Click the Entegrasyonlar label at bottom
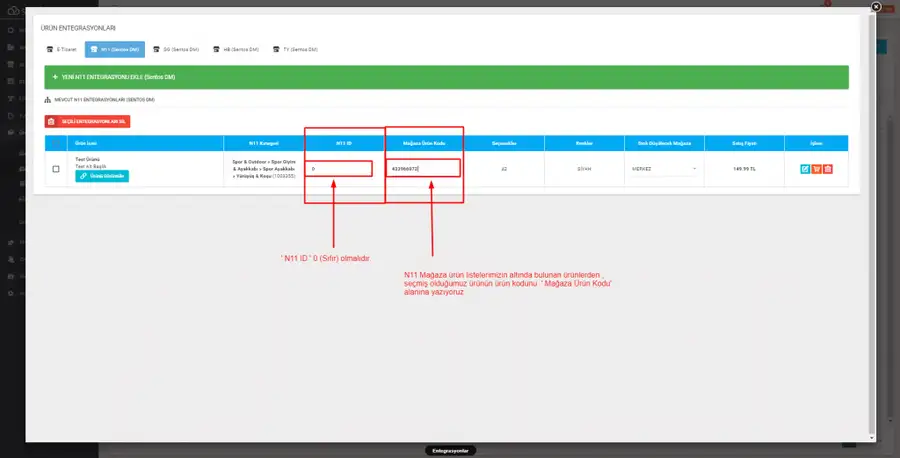Screen dimensions: 900x458 451,451
